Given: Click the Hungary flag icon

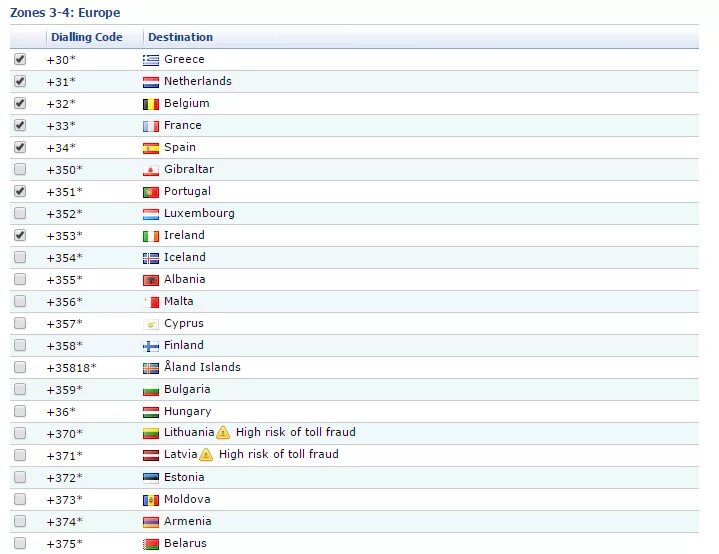Looking at the screenshot, I should click(x=151, y=412).
